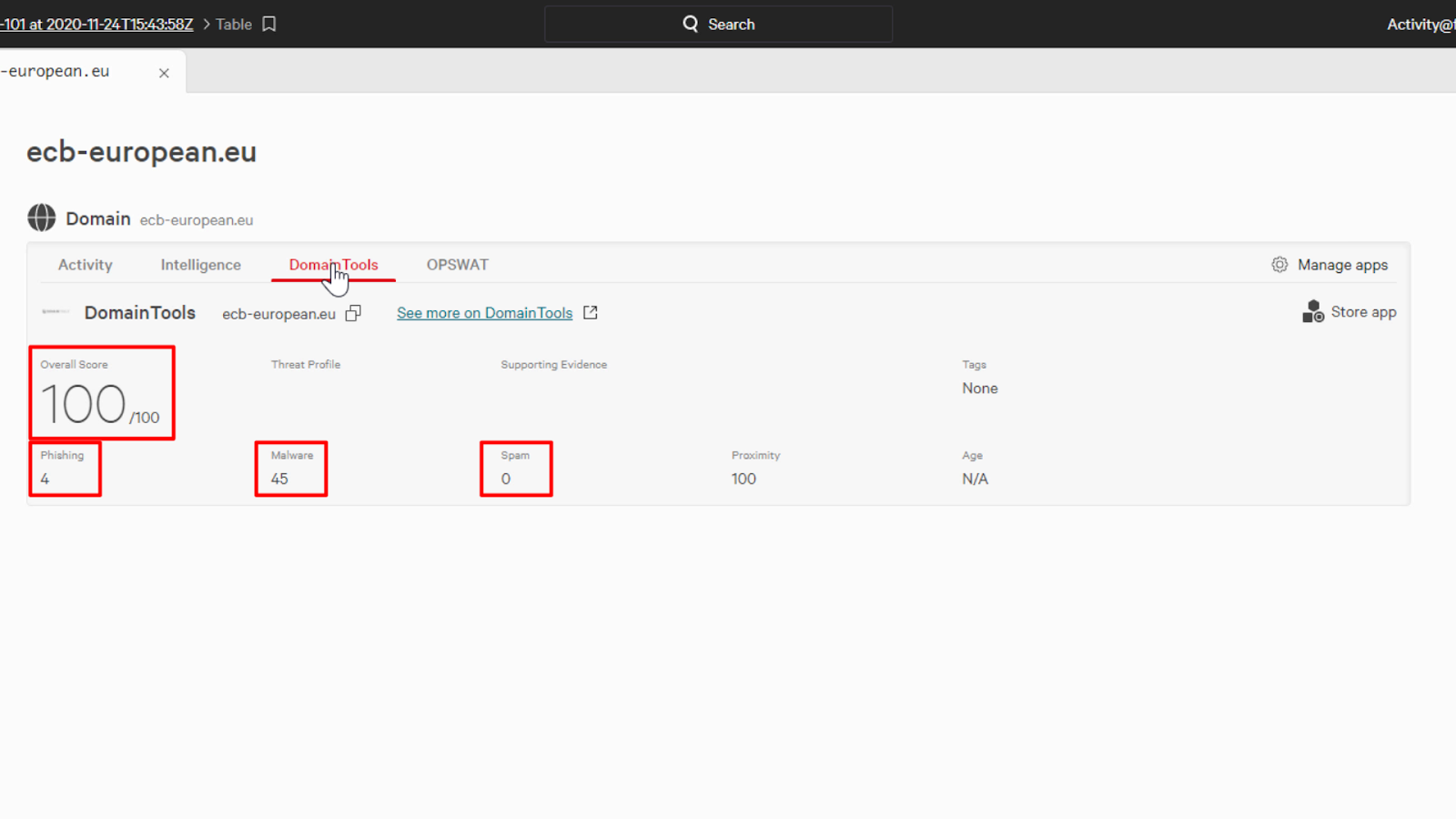Click the Manage apps button
1456x819 pixels.
pyautogui.click(x=1330, y=265)
